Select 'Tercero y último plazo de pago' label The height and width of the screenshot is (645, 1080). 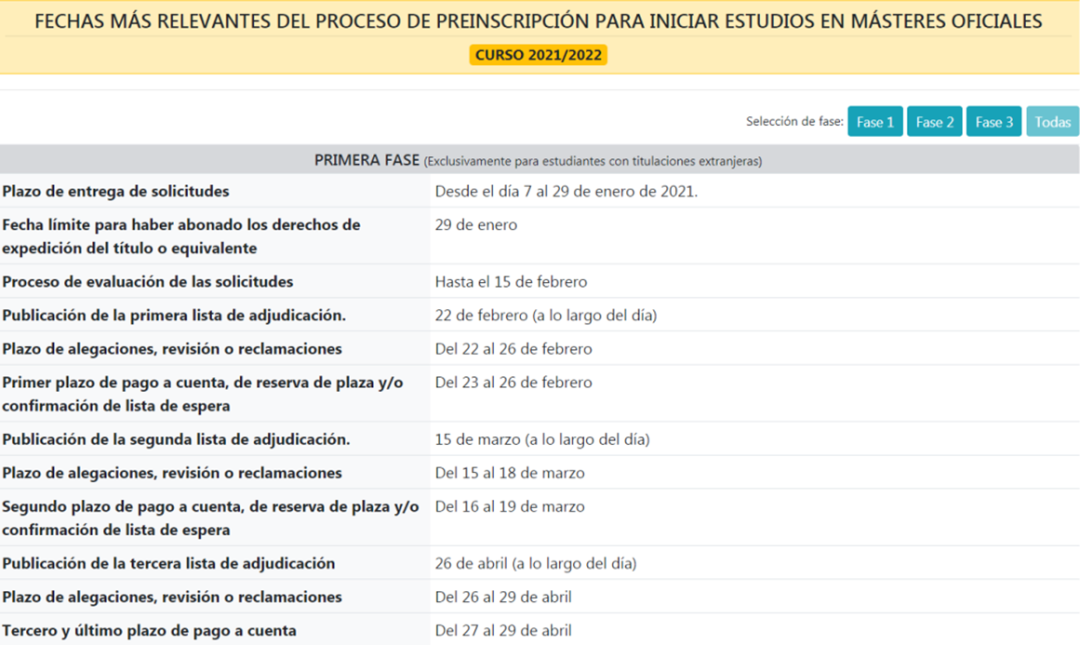[149, 630]
